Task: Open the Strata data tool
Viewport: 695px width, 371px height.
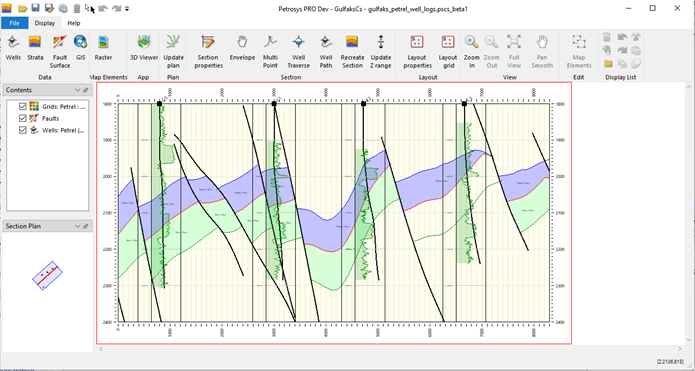Action: [35, 48]
